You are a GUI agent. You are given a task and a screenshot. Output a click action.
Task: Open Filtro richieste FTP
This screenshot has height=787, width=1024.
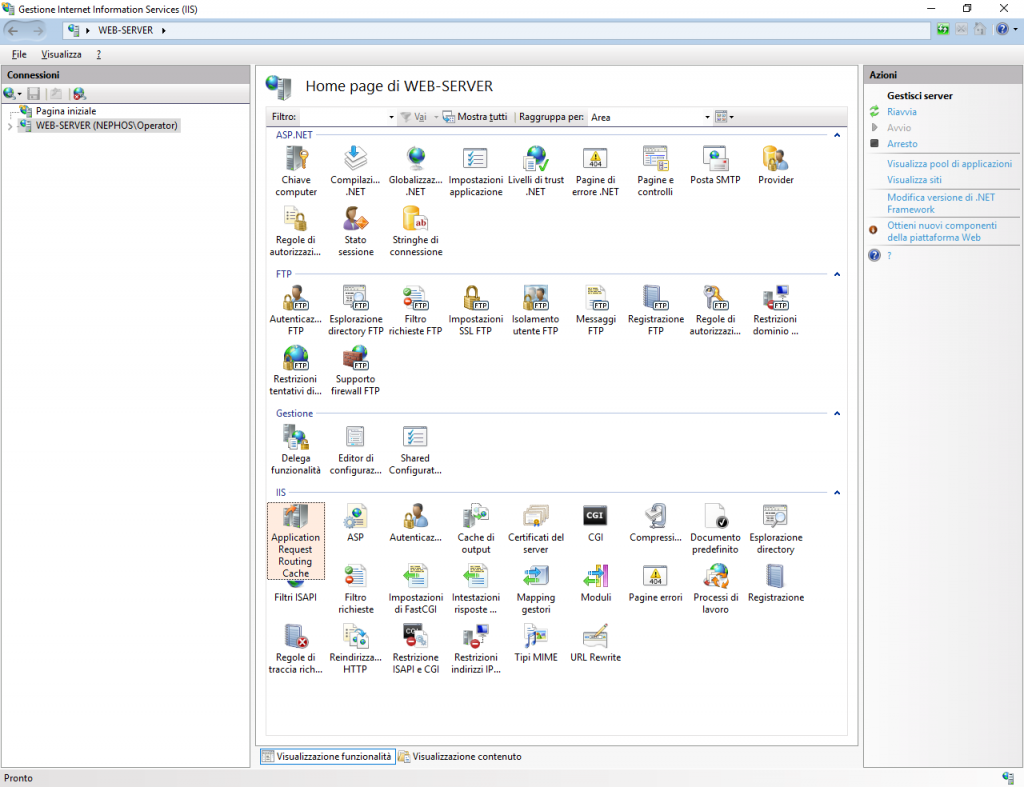415,310
